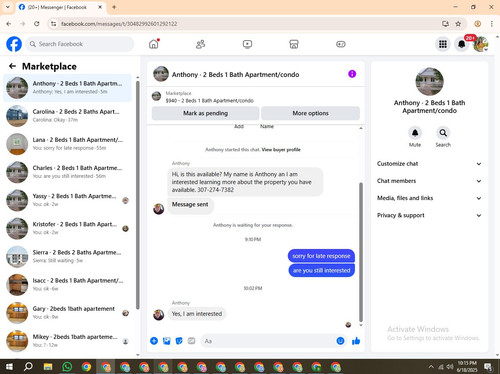Open the Windows Start menu

(9, 367)
